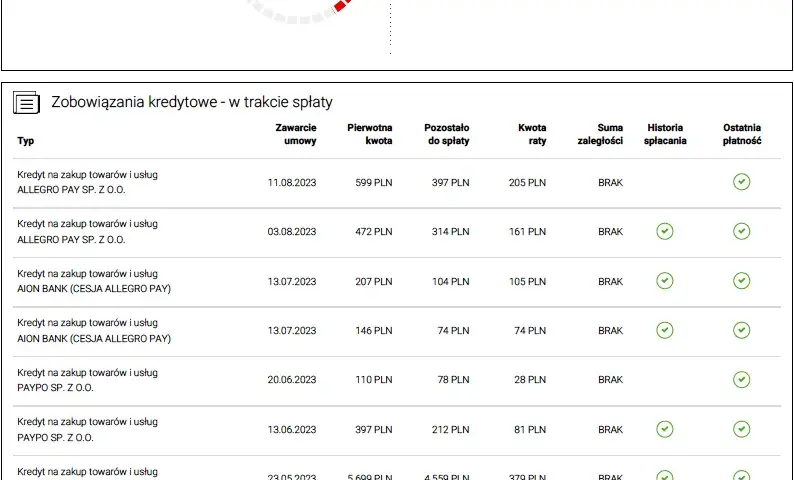
Task: Click repayment history checkmark for 146 PLN Aion Bank loan
Action: [x=665, y=330]
